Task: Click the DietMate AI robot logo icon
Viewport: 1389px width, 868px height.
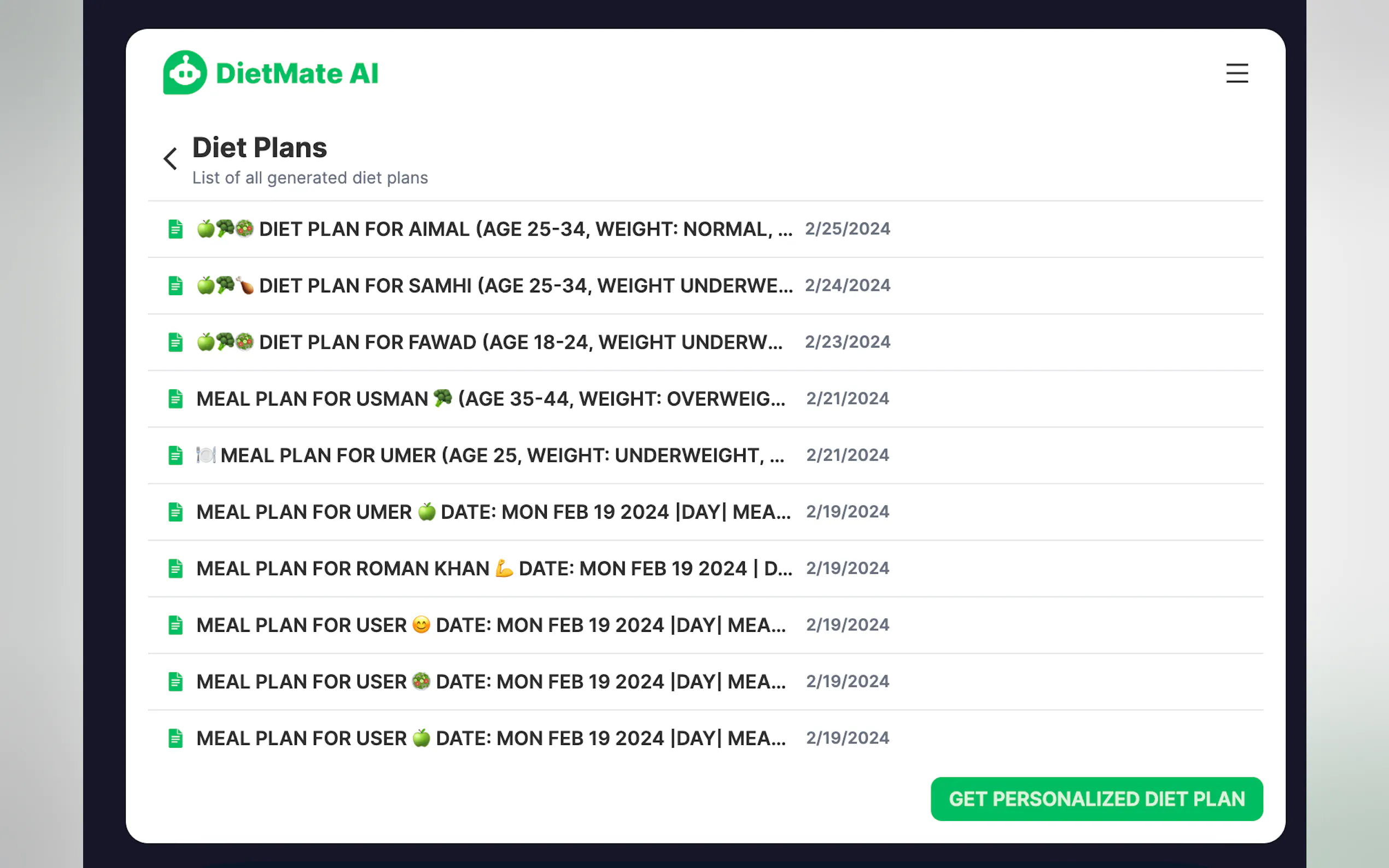Action: coord(184,73)
